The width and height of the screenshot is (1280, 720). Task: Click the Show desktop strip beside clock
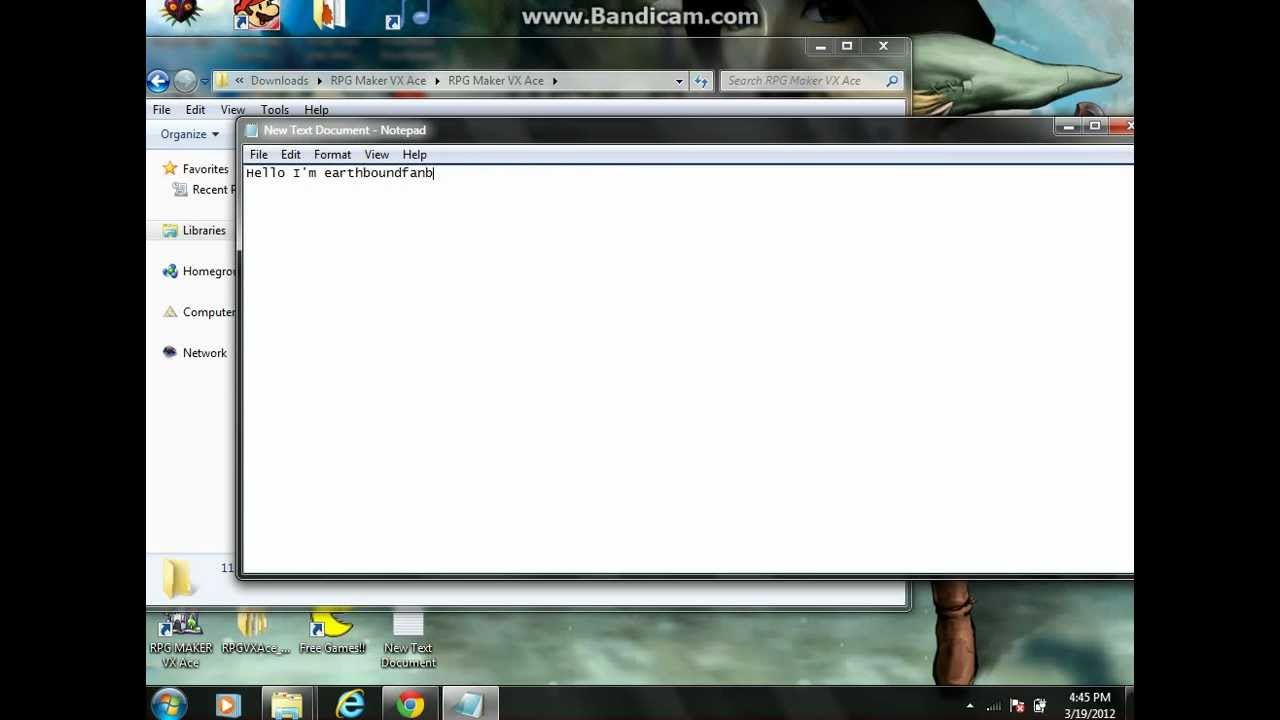(1129, 704)
